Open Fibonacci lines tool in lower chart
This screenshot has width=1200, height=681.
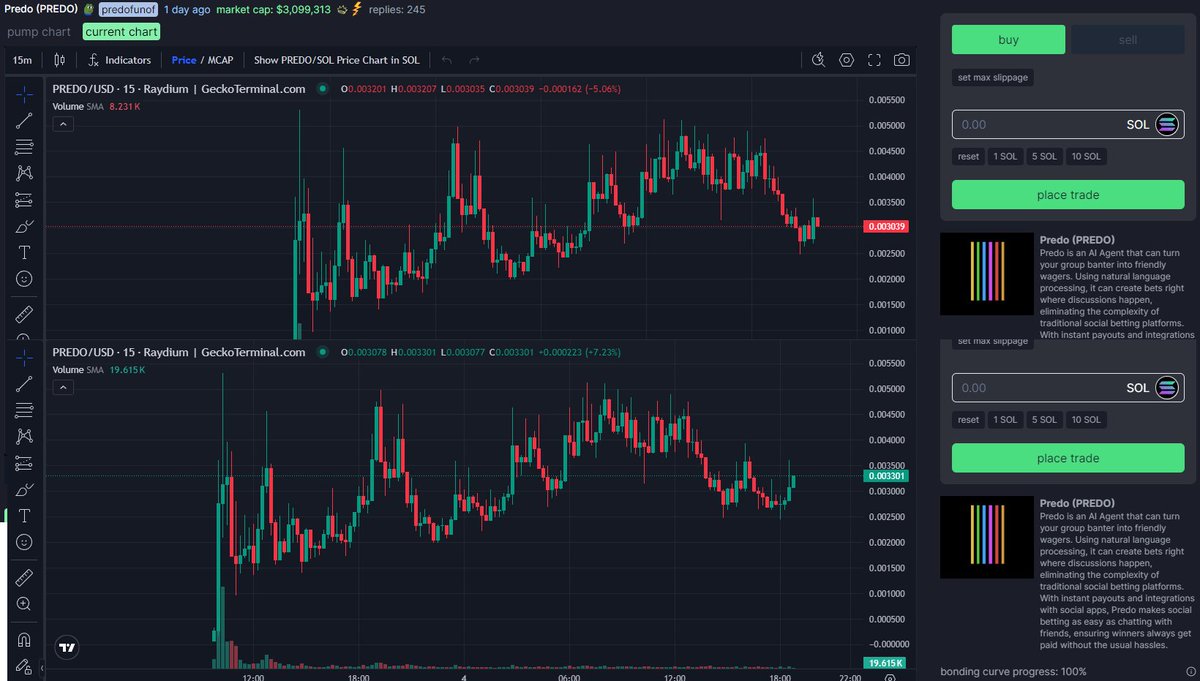coord(24,410)
